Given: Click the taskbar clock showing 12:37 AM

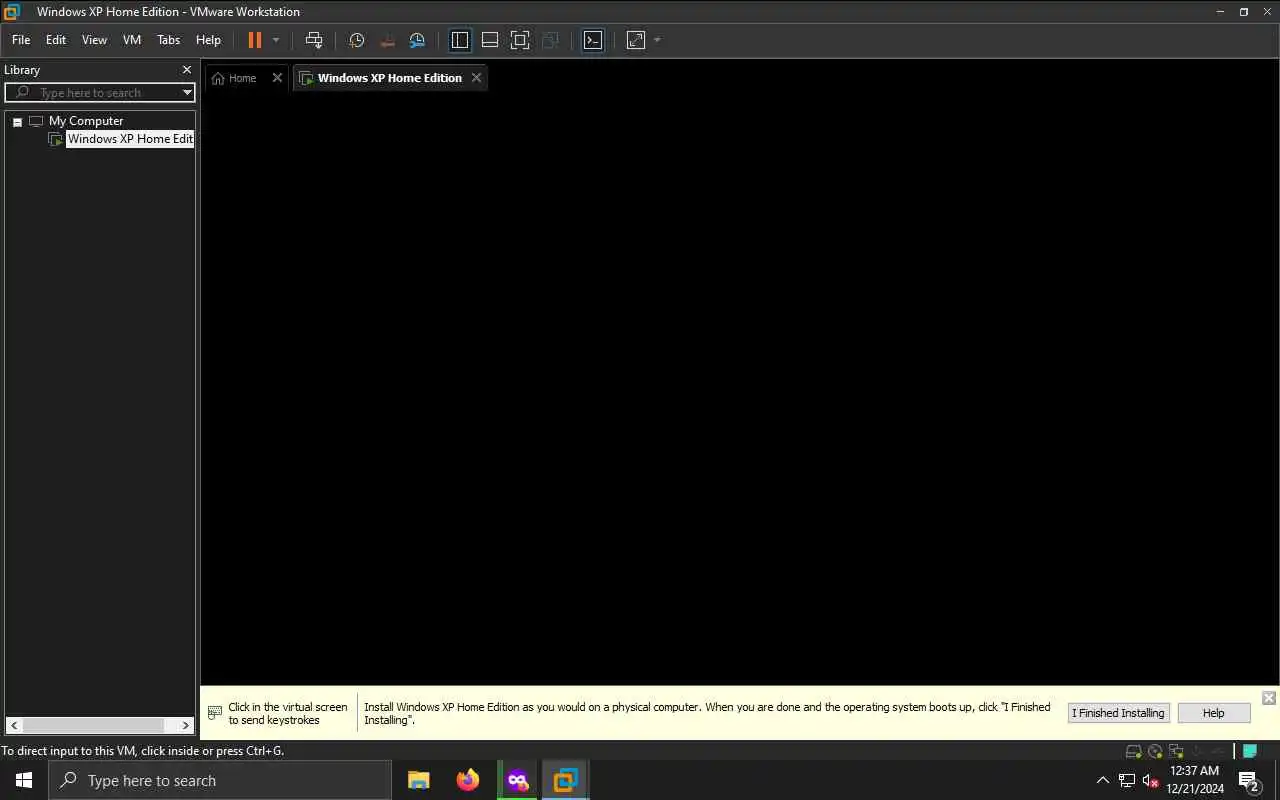Looking at the screenshot, I should (1195, 780).
